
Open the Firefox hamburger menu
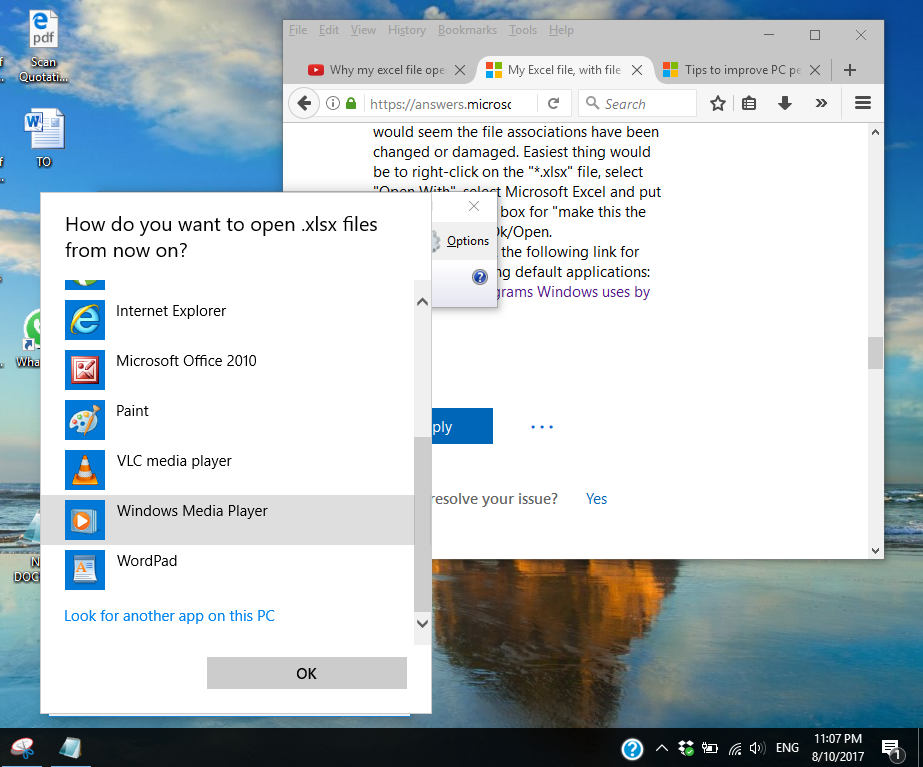click(x=863, y=104)
